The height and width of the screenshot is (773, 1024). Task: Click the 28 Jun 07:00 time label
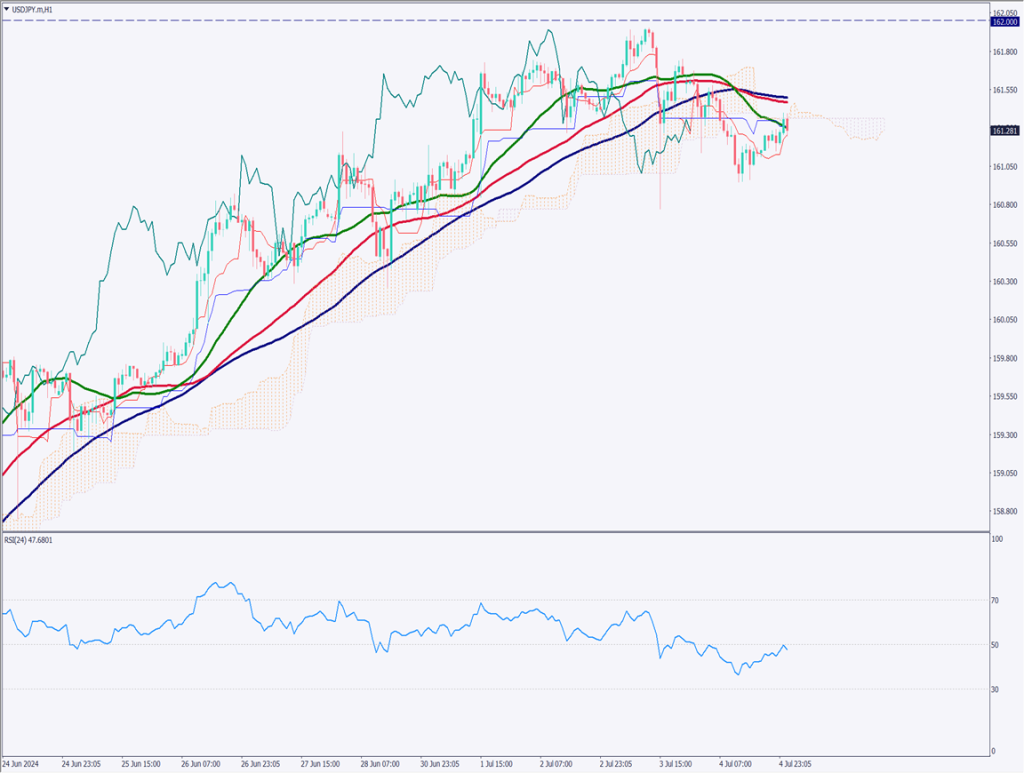[x=379, y=763]
